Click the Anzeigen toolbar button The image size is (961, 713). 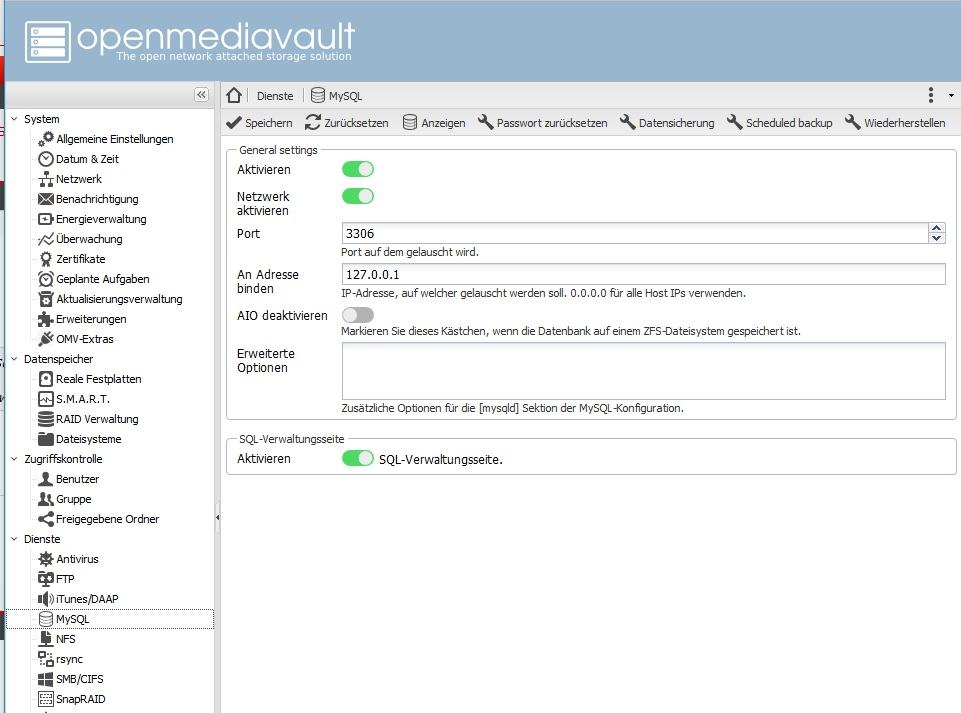pyautogui.click(x=434, y=123)
